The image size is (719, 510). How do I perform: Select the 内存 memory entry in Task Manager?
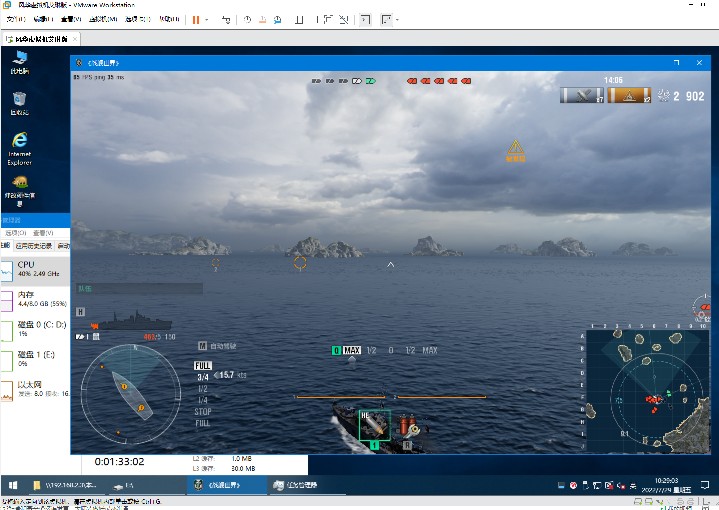click(35, 299)
